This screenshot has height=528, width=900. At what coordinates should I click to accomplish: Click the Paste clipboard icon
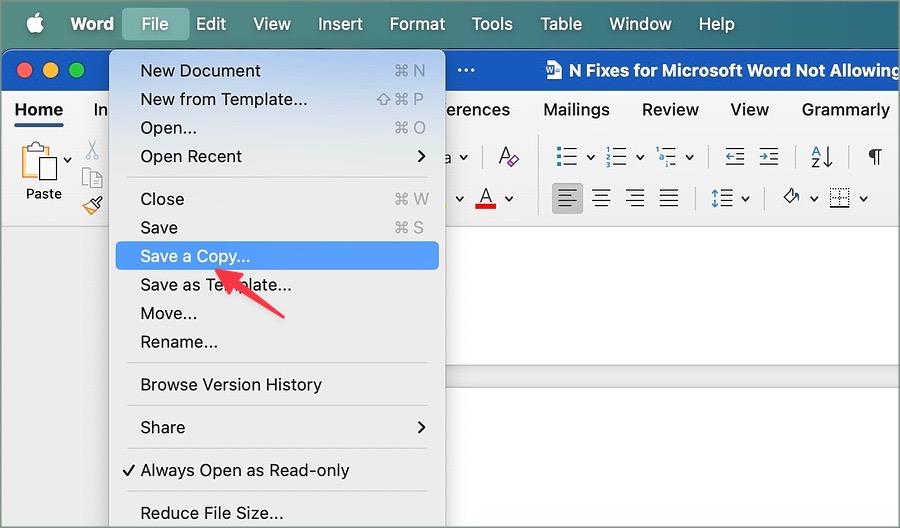point(39,161)
